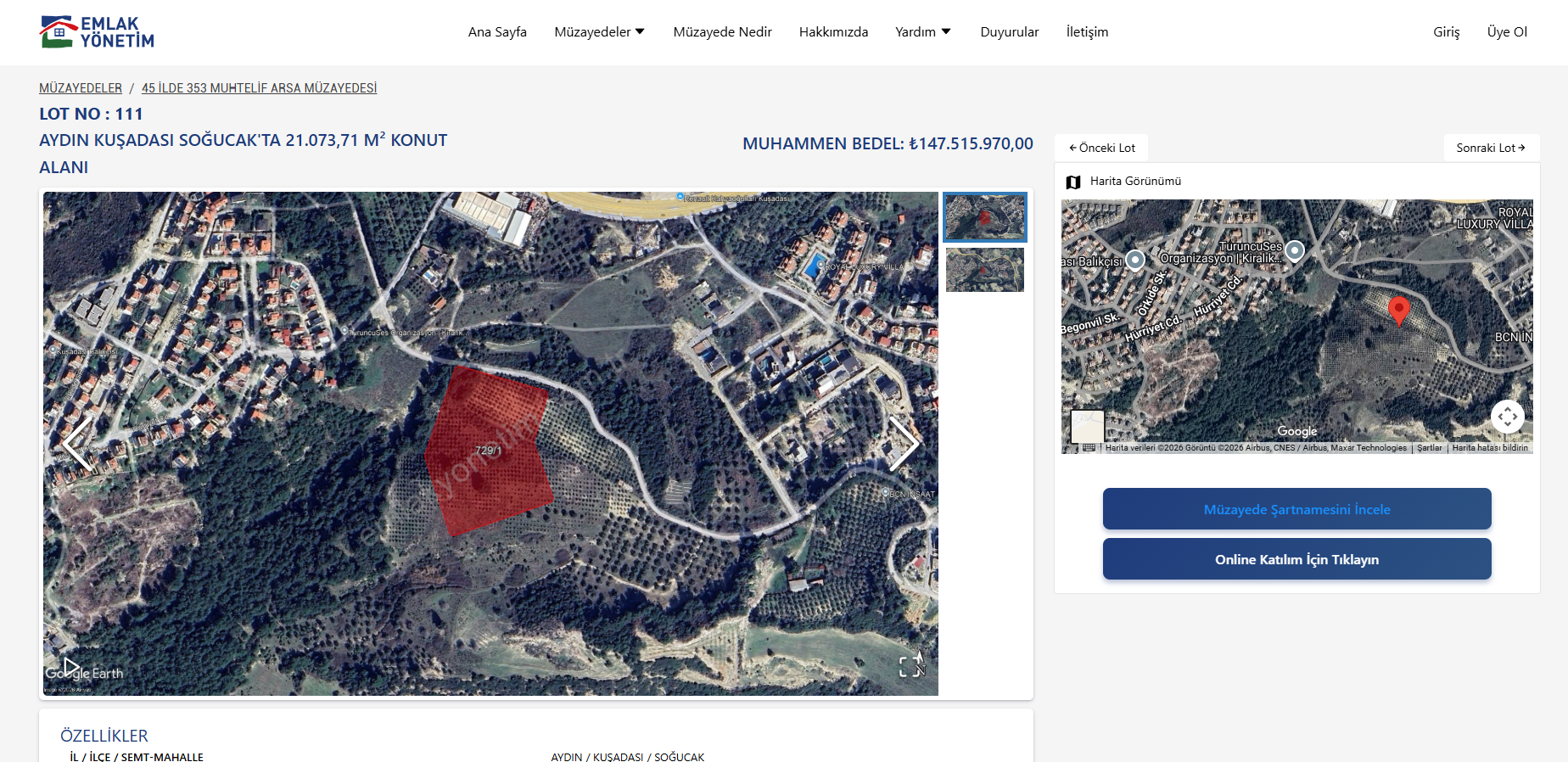Viewport: 1568px width, 762px height.
Task: Click the Emlak Yönetim logo
Action: (97, 32)
